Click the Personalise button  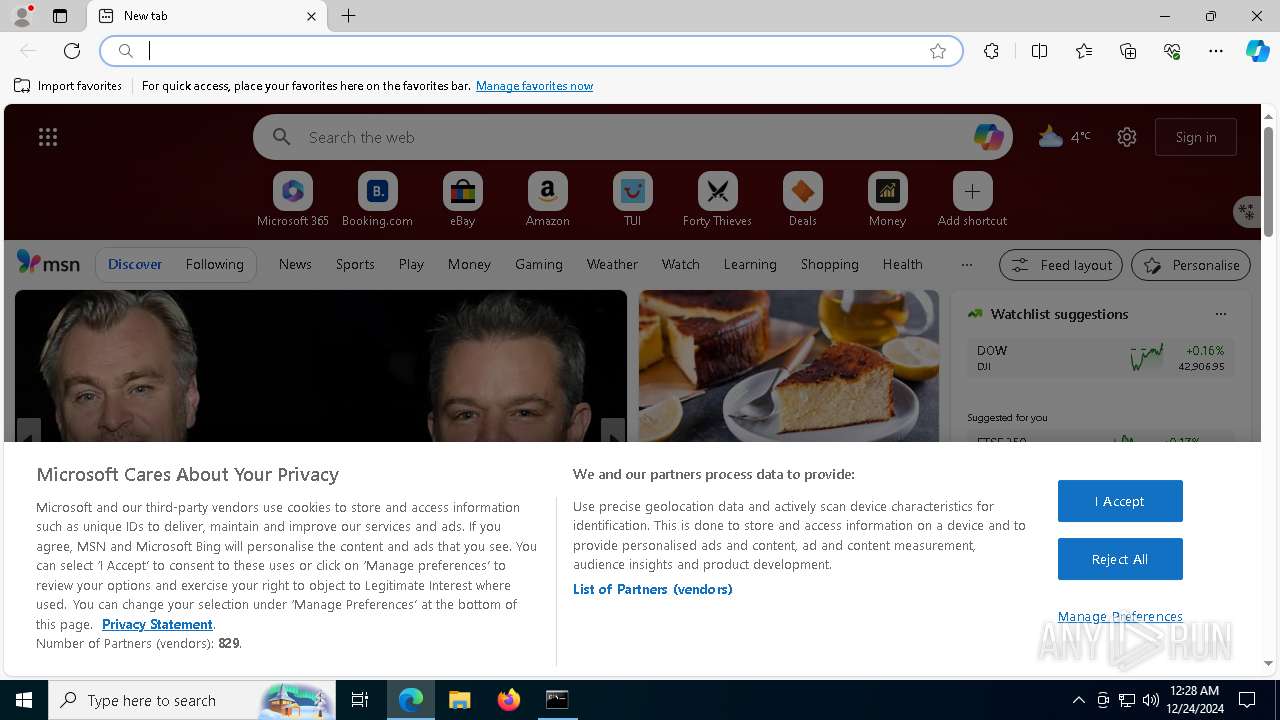click(1191, 265)
